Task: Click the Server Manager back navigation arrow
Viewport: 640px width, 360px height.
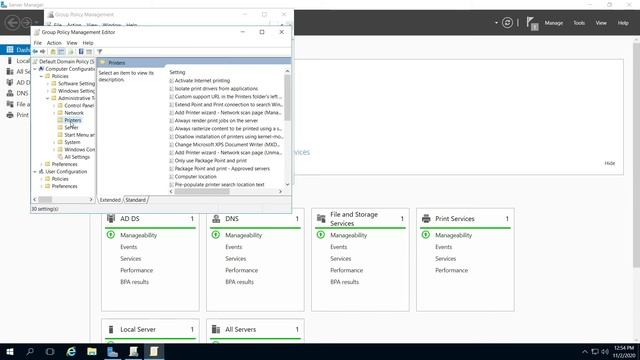Action: (12, 22)
